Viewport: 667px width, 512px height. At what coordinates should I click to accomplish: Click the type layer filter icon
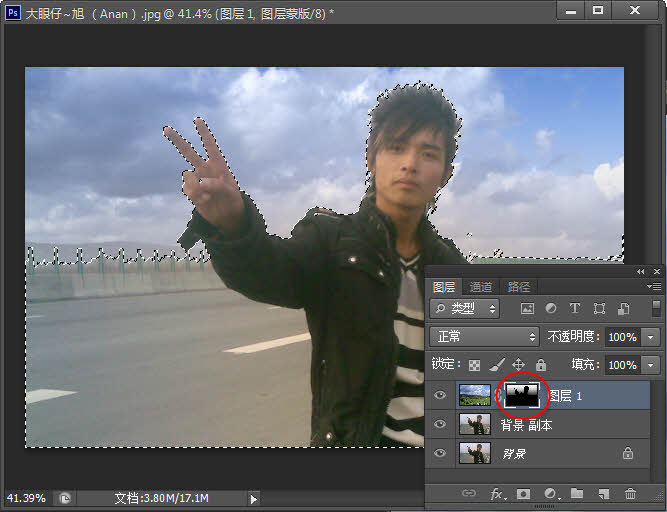[x=575, y=309]
